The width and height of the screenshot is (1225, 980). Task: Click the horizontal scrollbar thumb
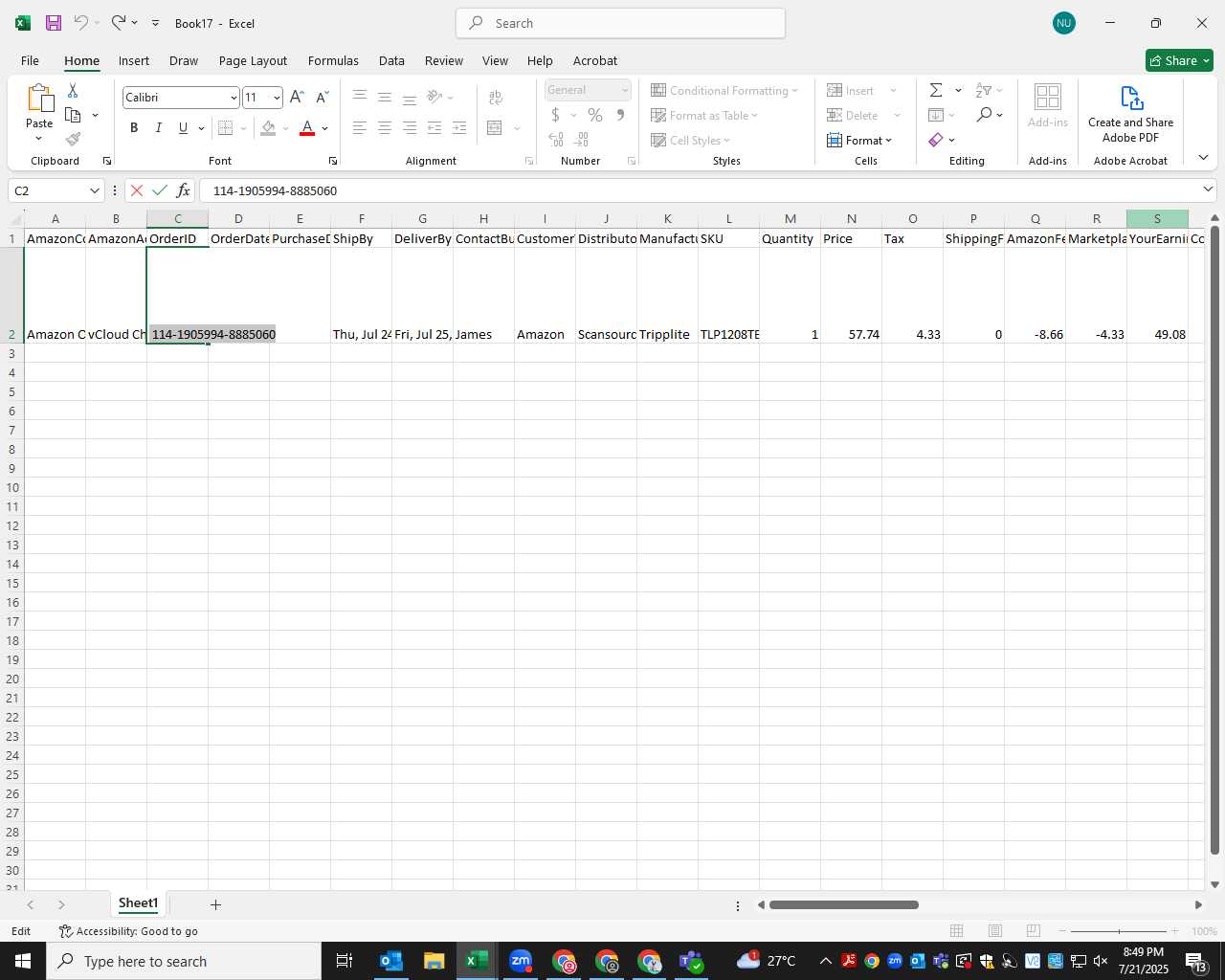(843, 904)
